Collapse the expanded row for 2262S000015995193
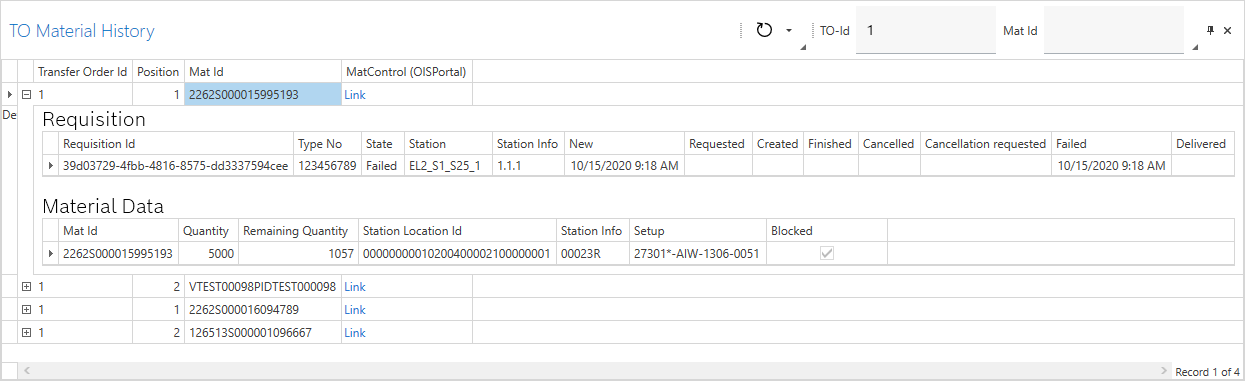The image size is (1245, 381). (x=26, y=94)
